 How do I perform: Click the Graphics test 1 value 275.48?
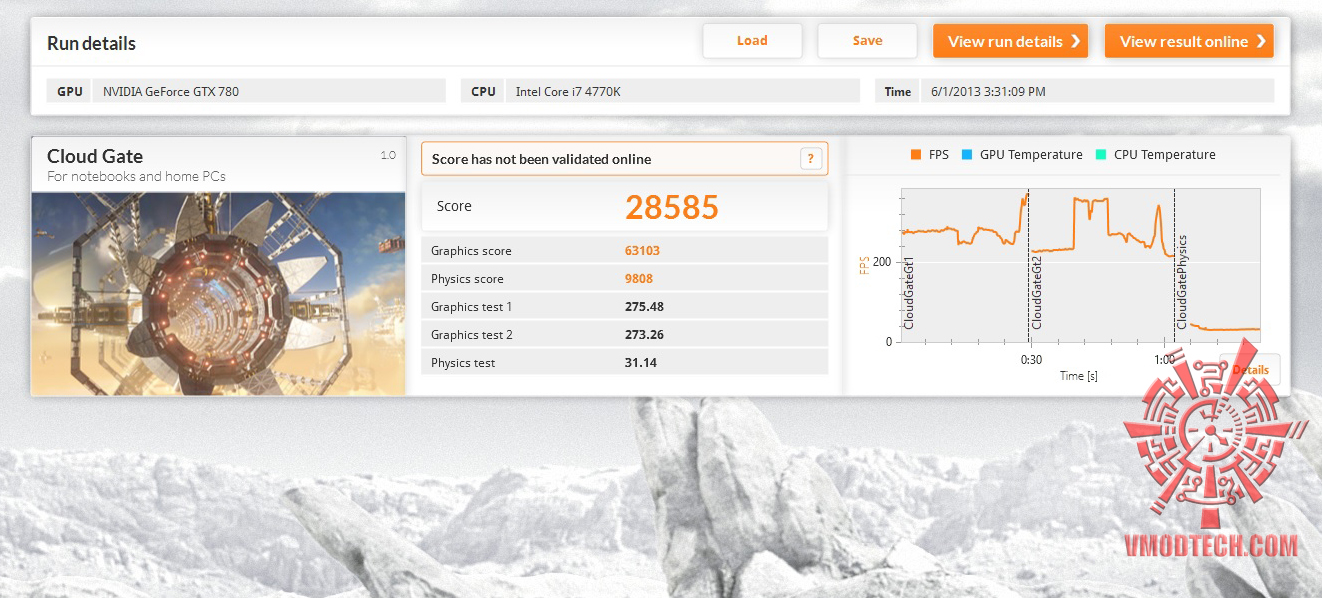(644, 307)
